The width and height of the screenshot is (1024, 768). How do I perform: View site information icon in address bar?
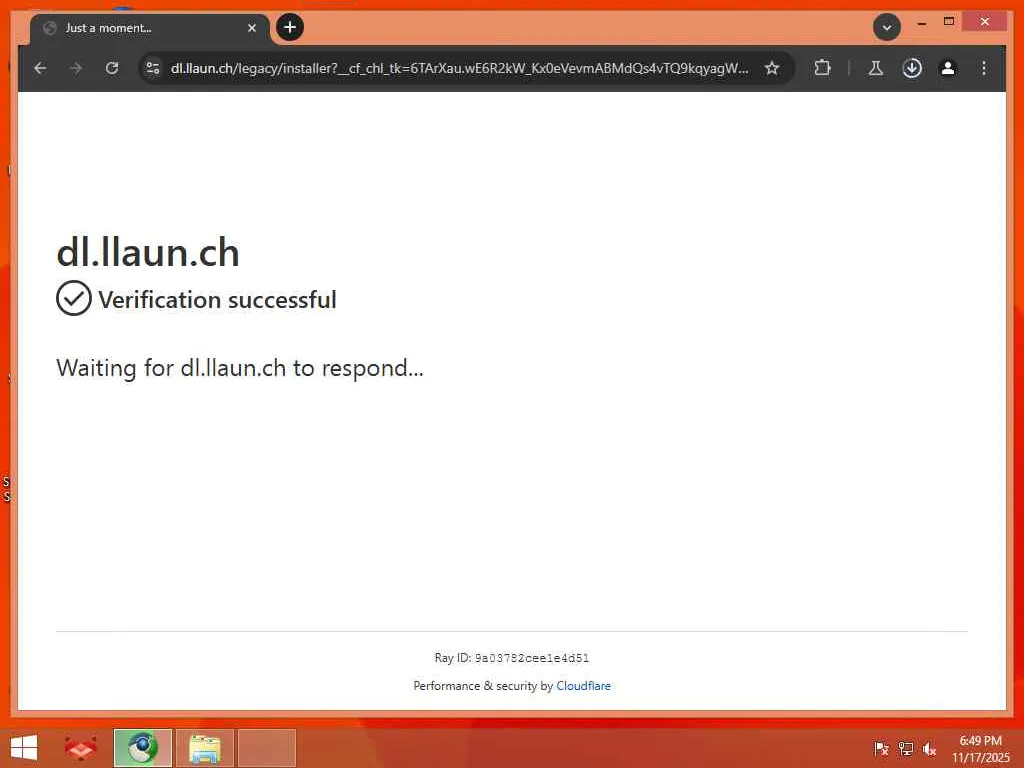coord(153,68)
